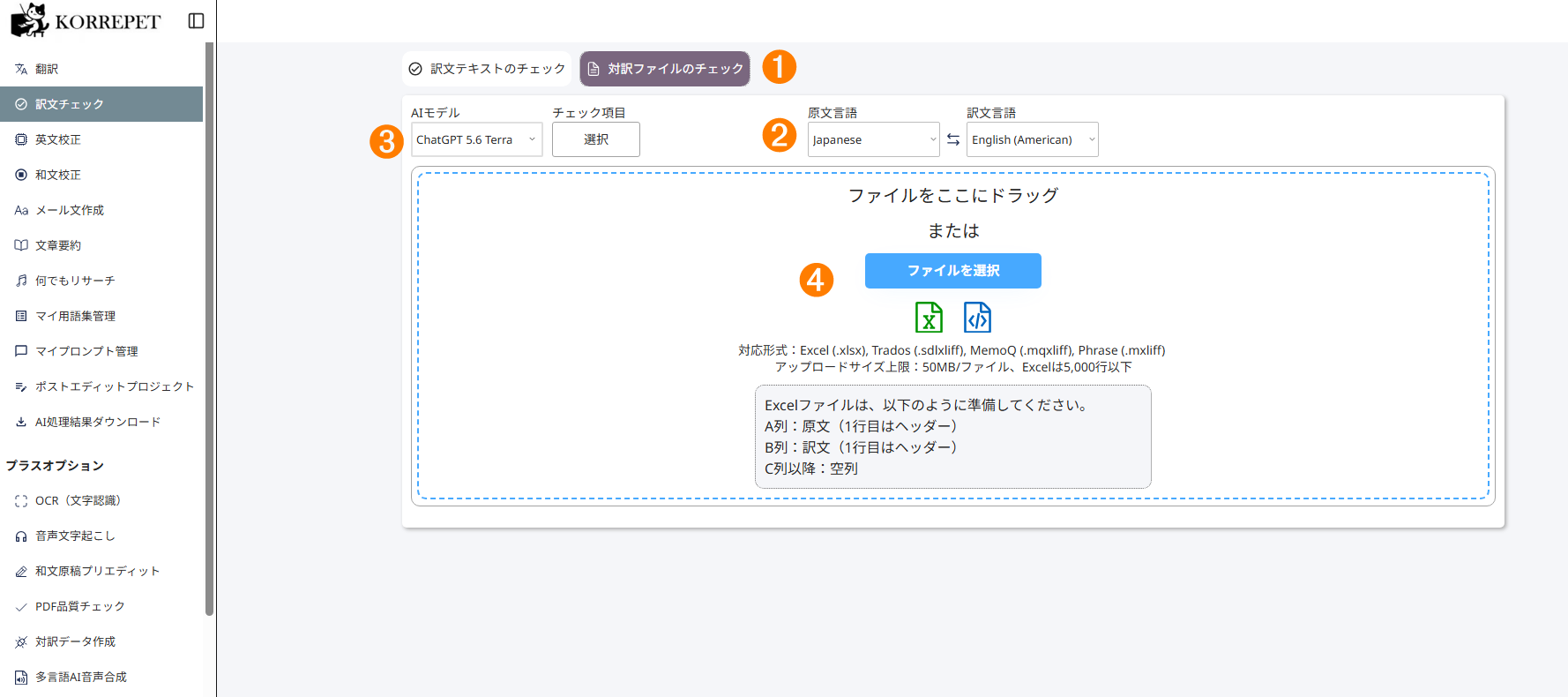Click the マイ用語集管理 list icon

(x=21, y=316)
